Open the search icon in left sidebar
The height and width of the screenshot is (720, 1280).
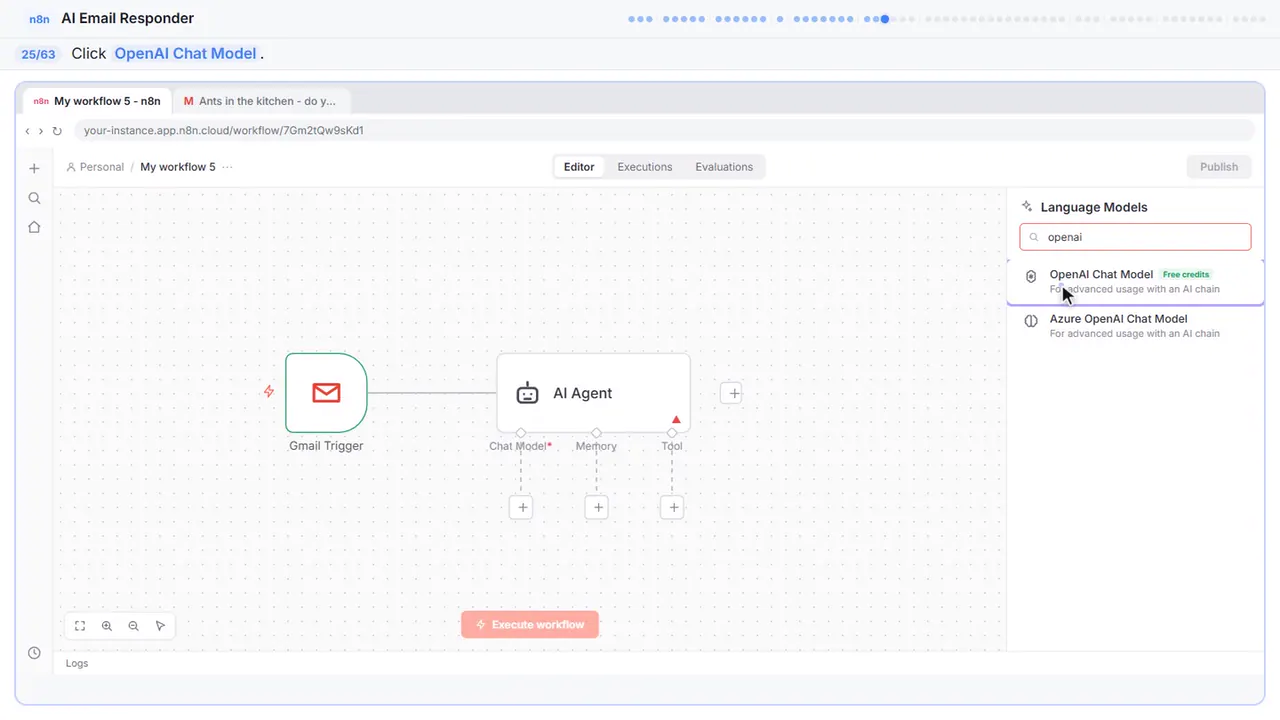(34, 198)
